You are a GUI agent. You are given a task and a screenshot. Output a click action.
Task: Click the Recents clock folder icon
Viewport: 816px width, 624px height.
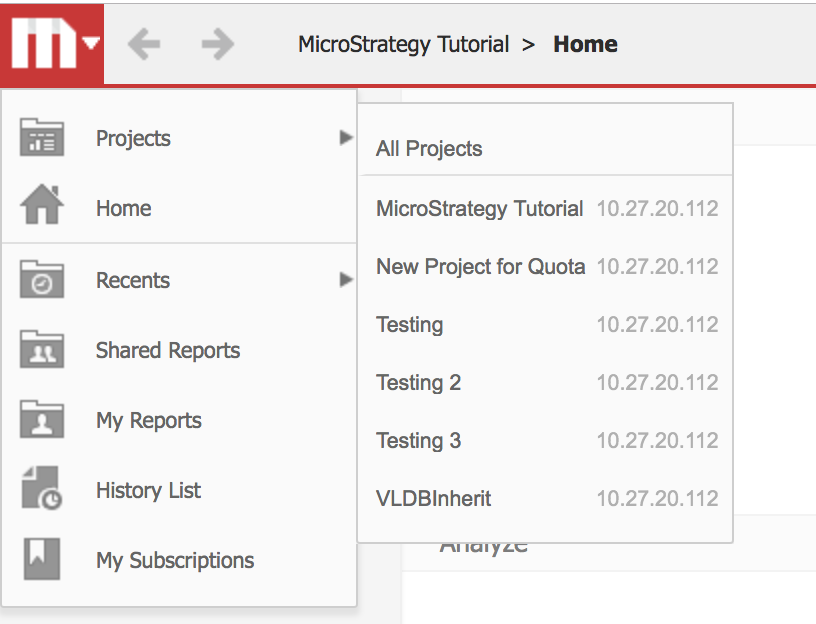click(42, 279)
